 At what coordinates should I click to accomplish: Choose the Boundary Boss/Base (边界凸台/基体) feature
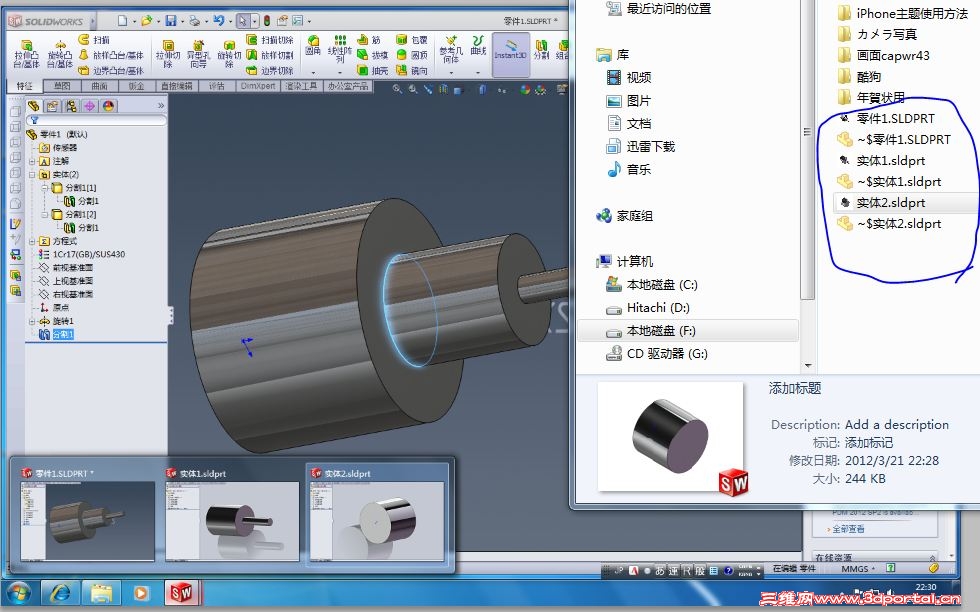tap(111, 71)
